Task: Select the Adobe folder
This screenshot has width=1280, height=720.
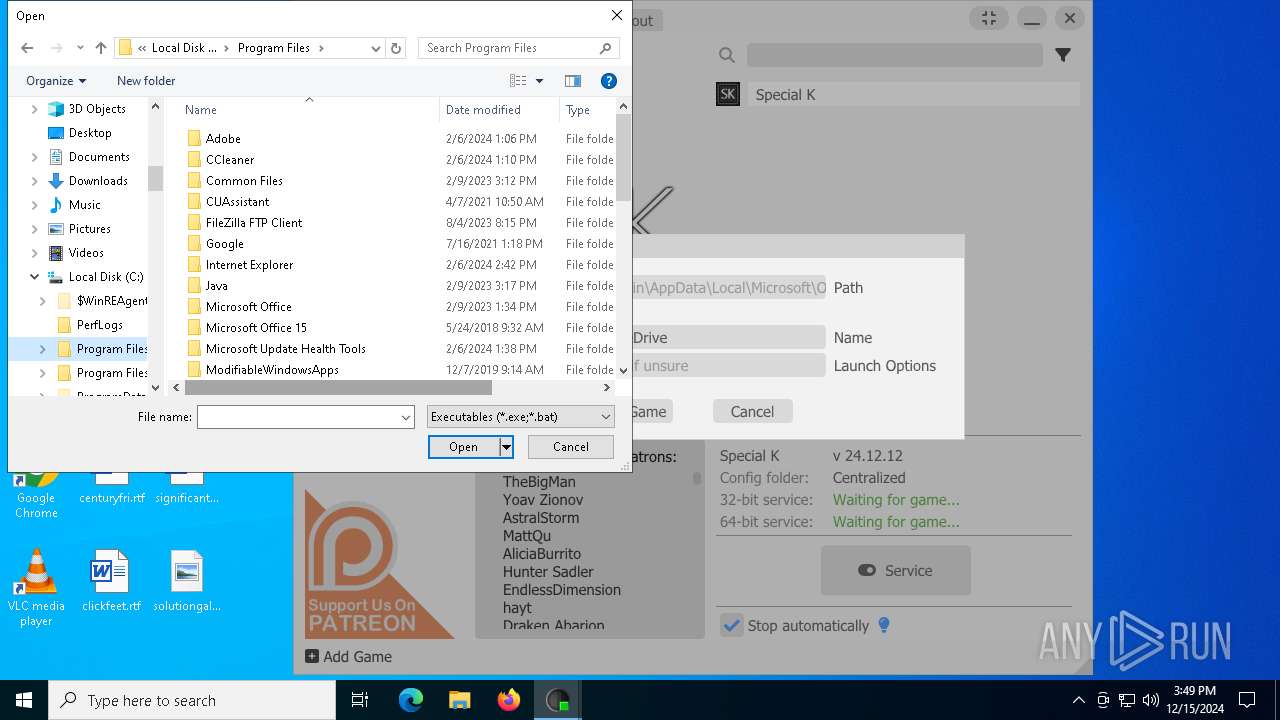Action: (223, 139)
